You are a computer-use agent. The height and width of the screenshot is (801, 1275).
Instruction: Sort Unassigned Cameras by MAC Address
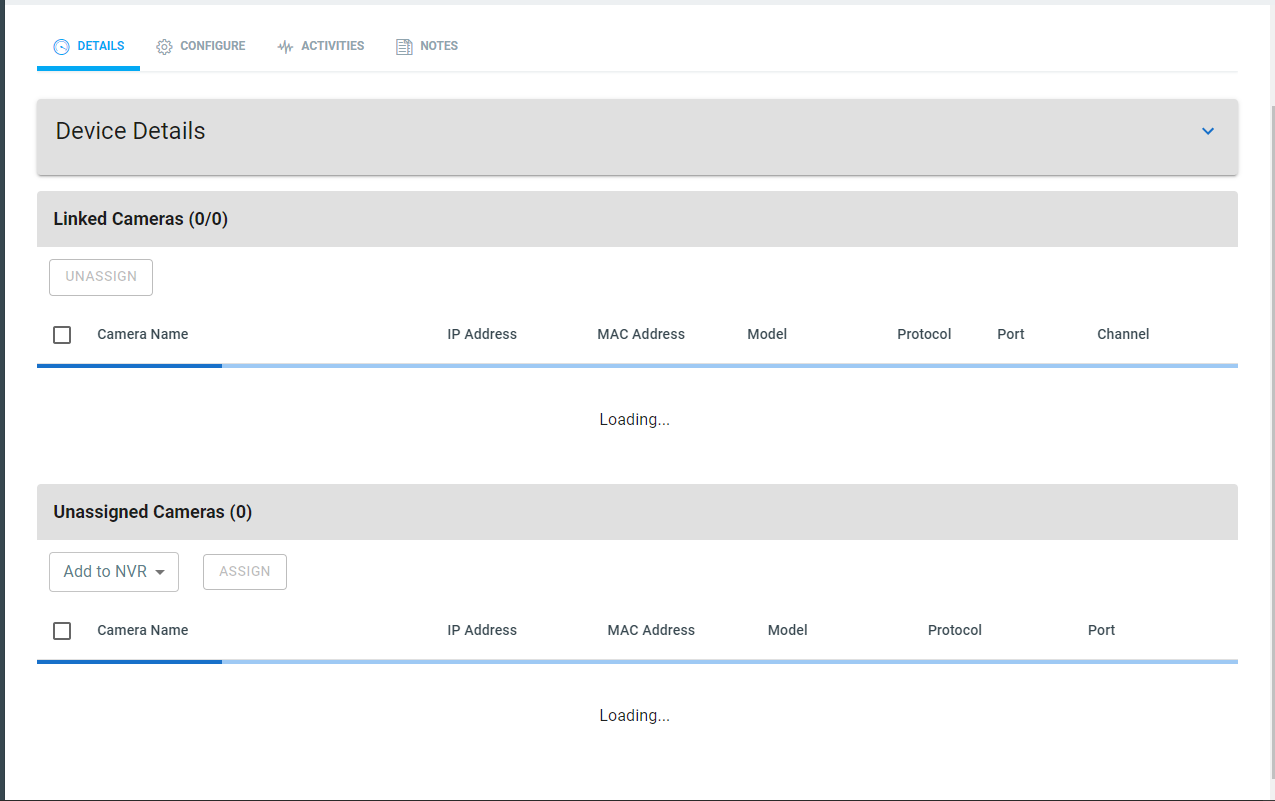(651, 630)
